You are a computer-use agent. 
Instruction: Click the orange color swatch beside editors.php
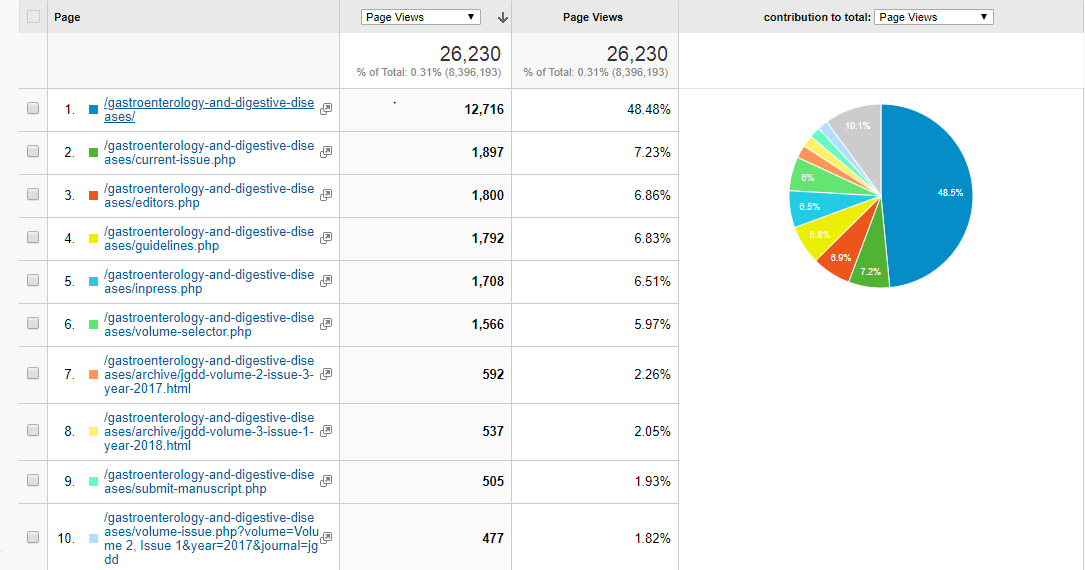[x=93, y=195]
